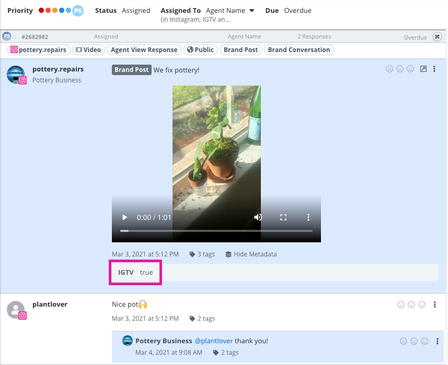Screen dimensions: 448x365
Task: Click the pottery.repairs author name
Action: pos(58,69)
